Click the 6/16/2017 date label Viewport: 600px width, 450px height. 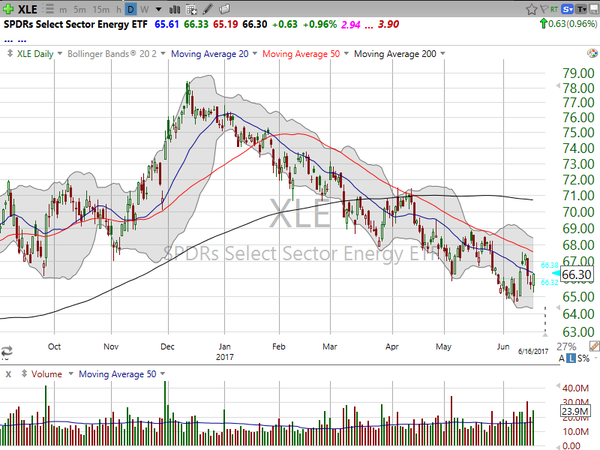click(x=533, y=351)
